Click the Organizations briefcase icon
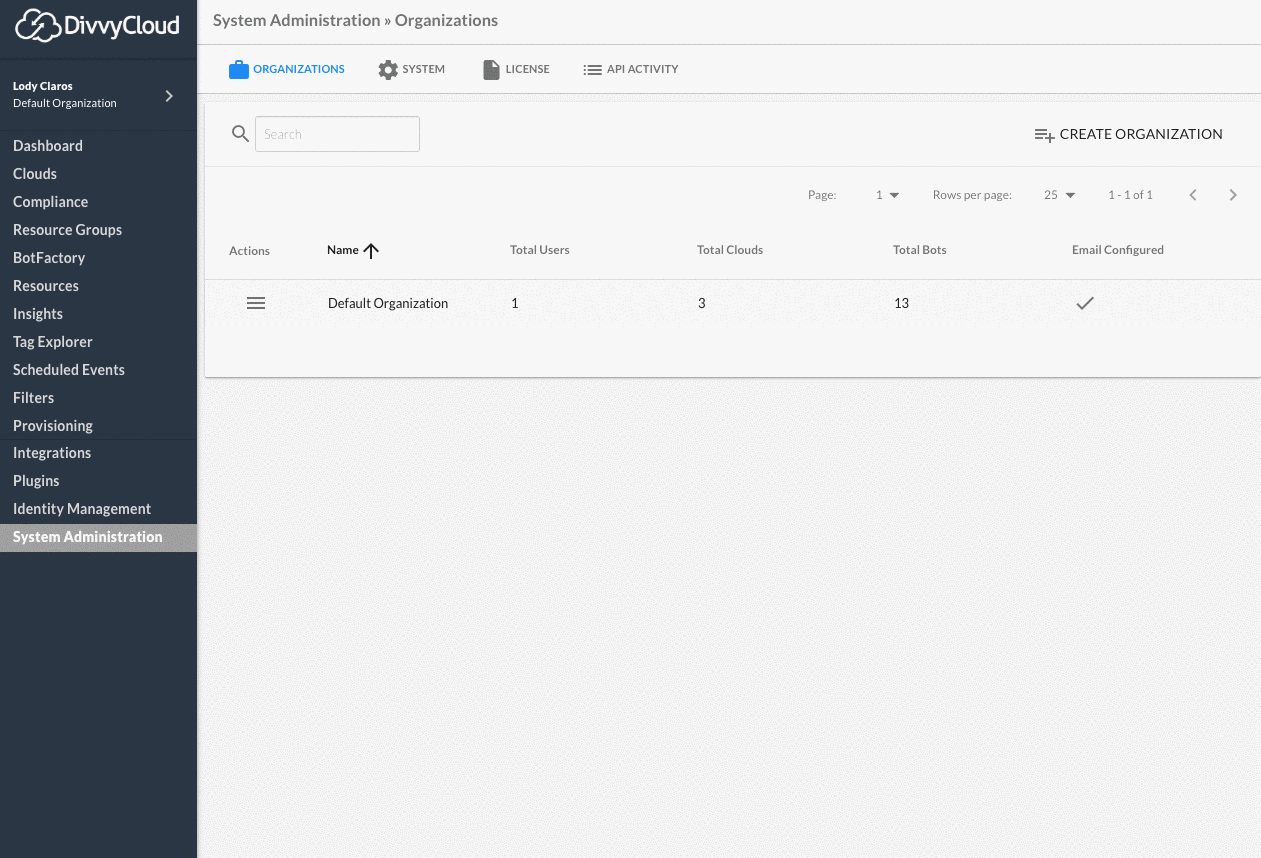 coord(238,70)
